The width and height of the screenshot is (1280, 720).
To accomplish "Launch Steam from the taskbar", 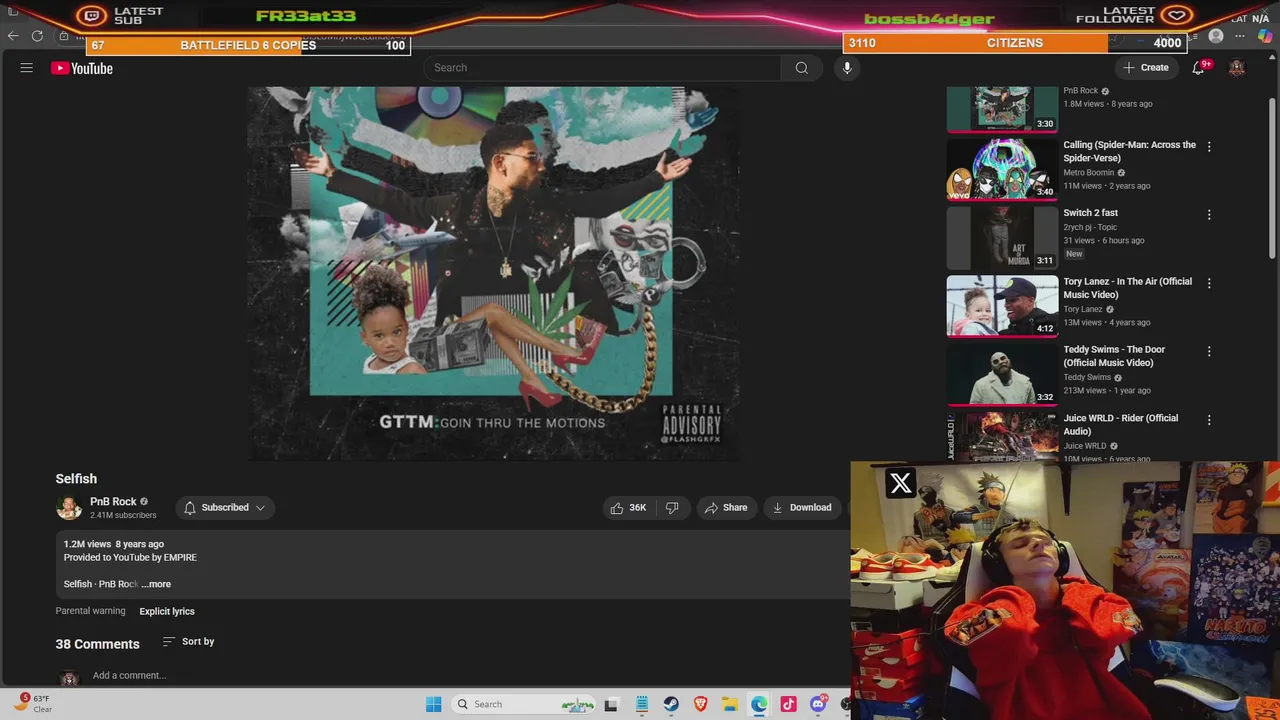I will pyautogui.click(x=671, y=704).
